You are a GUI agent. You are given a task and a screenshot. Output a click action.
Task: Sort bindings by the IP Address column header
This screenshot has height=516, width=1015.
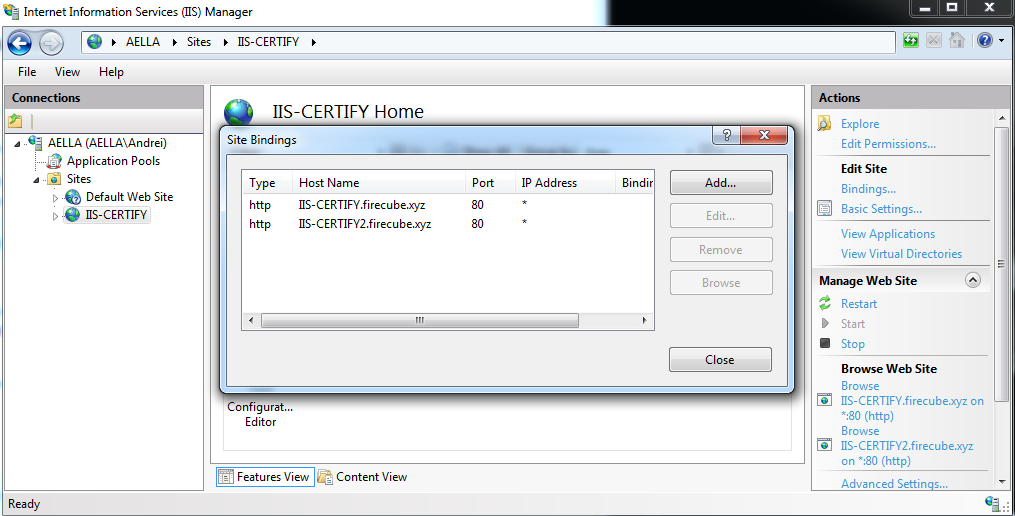coord(564,183)
